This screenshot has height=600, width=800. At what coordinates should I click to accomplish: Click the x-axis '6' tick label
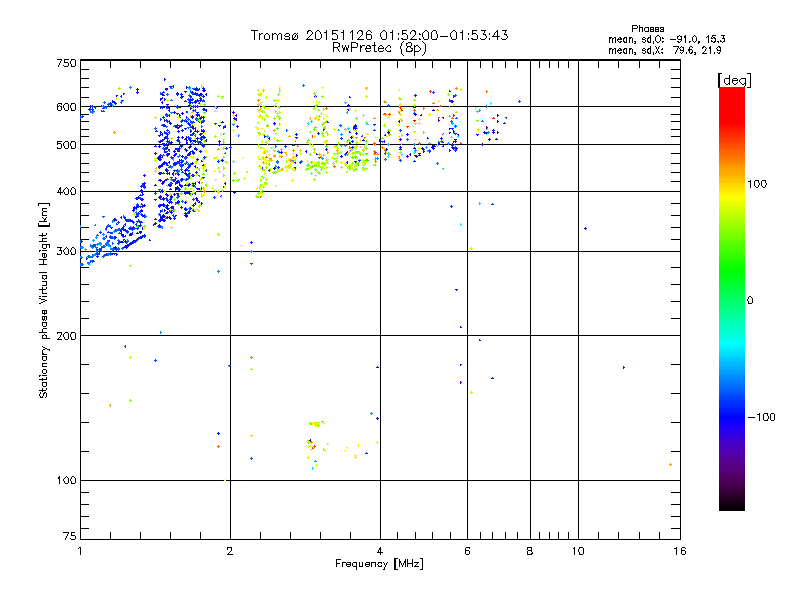(x=467, y=551)
